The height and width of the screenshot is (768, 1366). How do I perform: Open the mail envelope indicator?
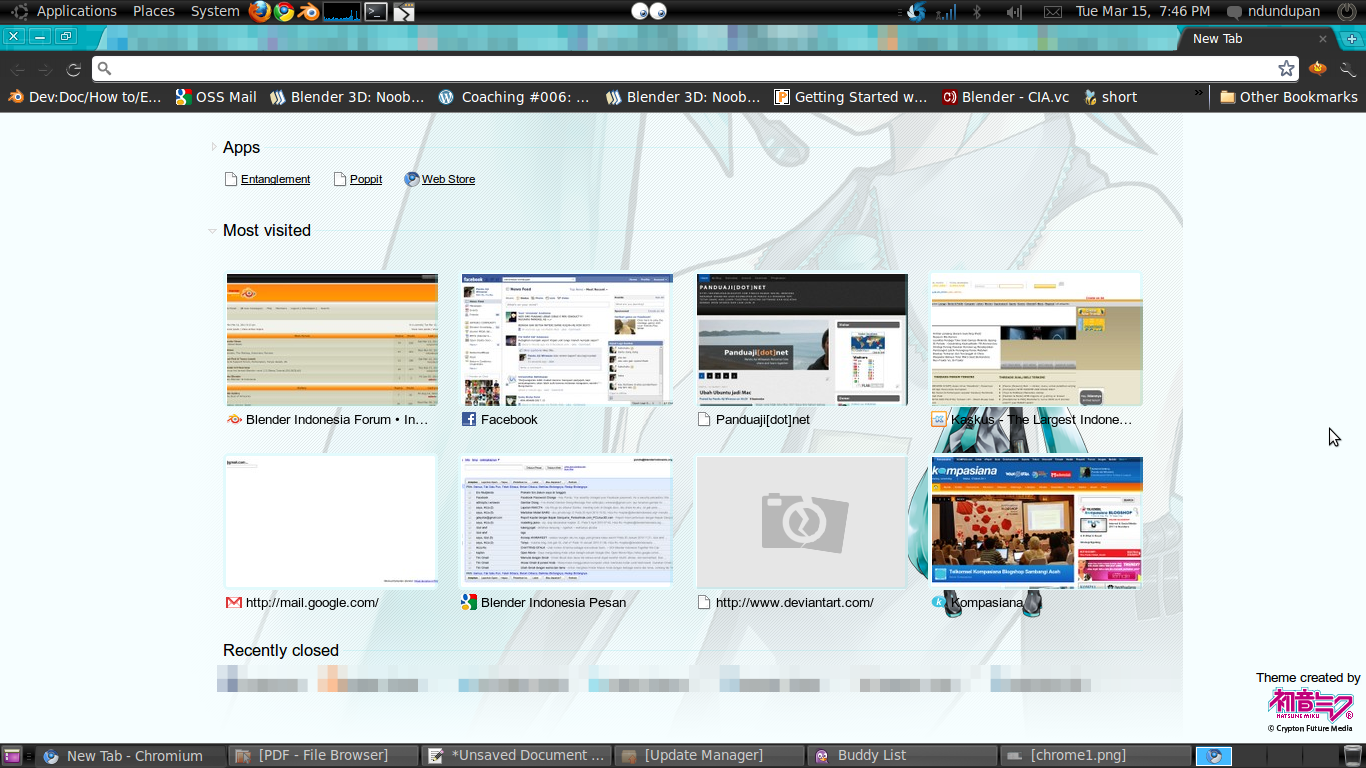(x=1052, y=12)
